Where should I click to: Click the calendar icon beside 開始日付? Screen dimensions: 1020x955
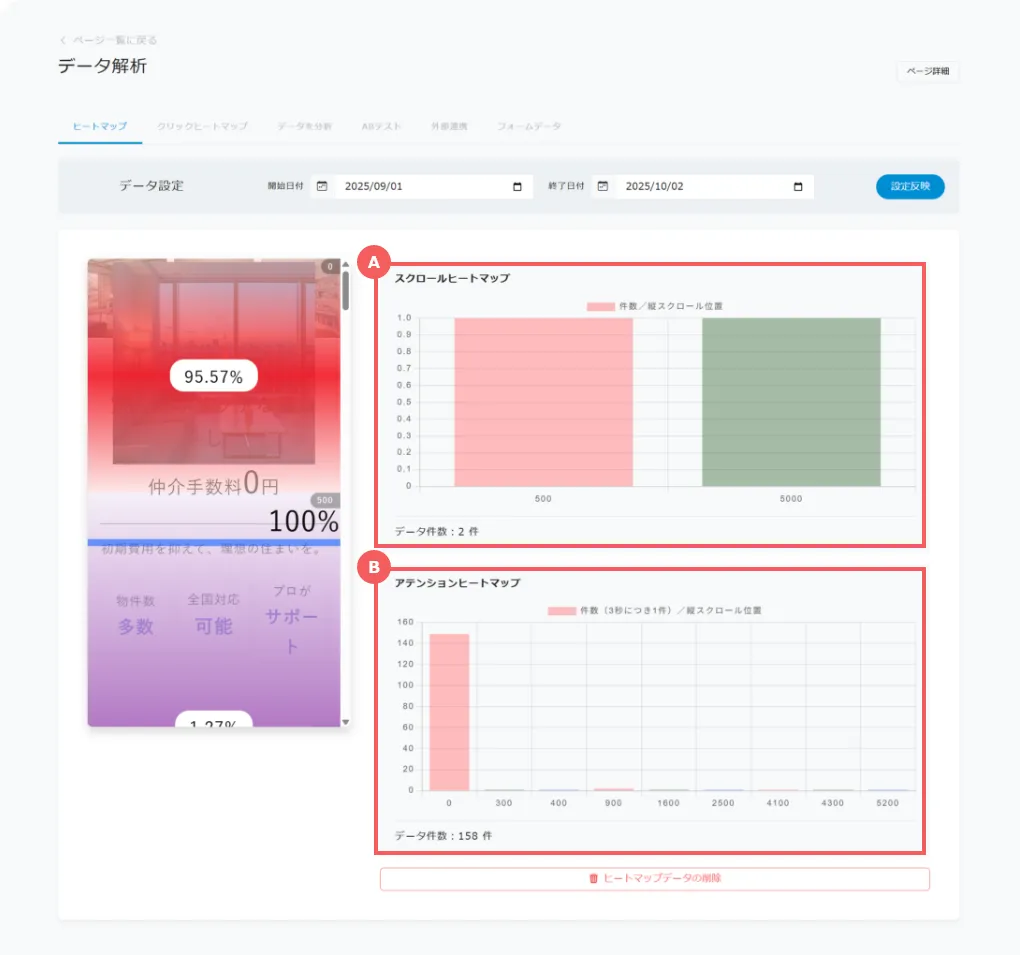click(322, 187)
